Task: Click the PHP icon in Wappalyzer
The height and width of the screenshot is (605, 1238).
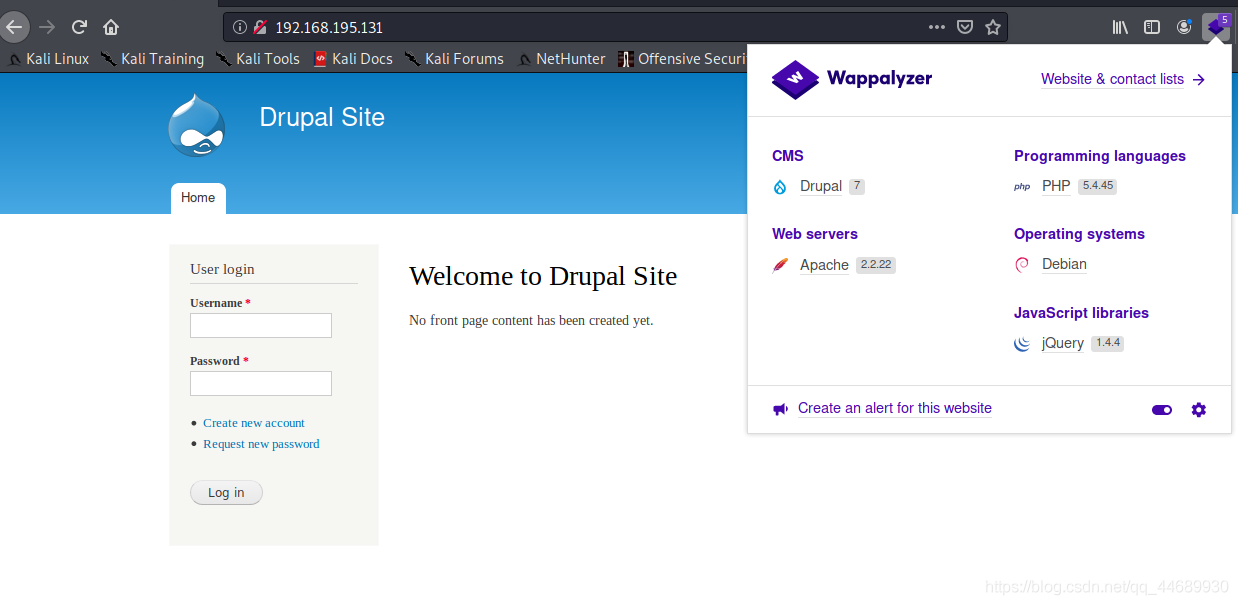Action: (1022, 187)
